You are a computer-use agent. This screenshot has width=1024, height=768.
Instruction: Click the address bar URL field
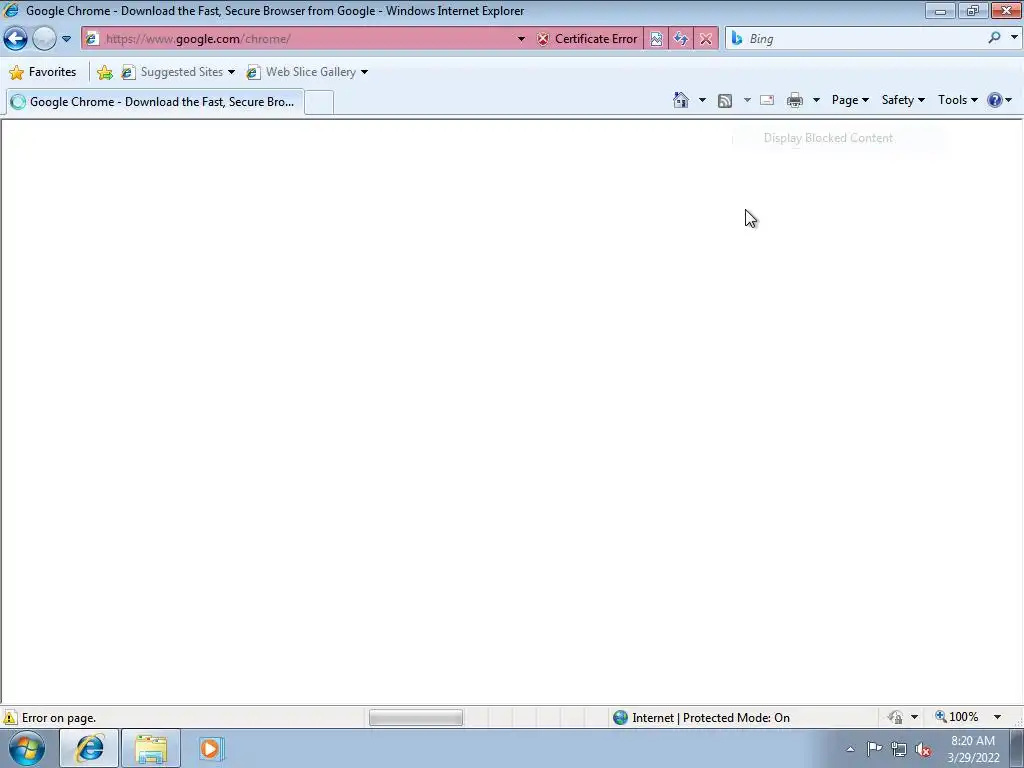click(307, 39)
